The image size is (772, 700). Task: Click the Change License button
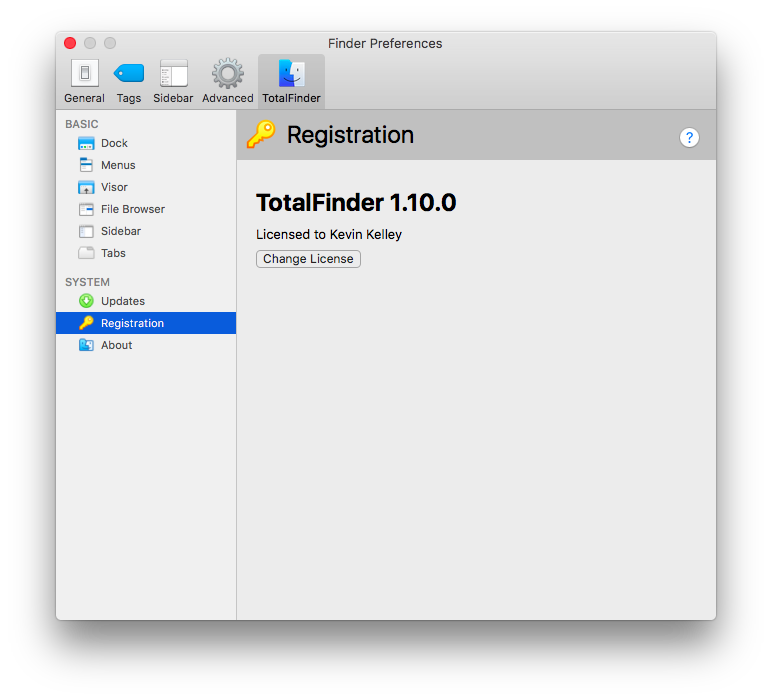308,259
